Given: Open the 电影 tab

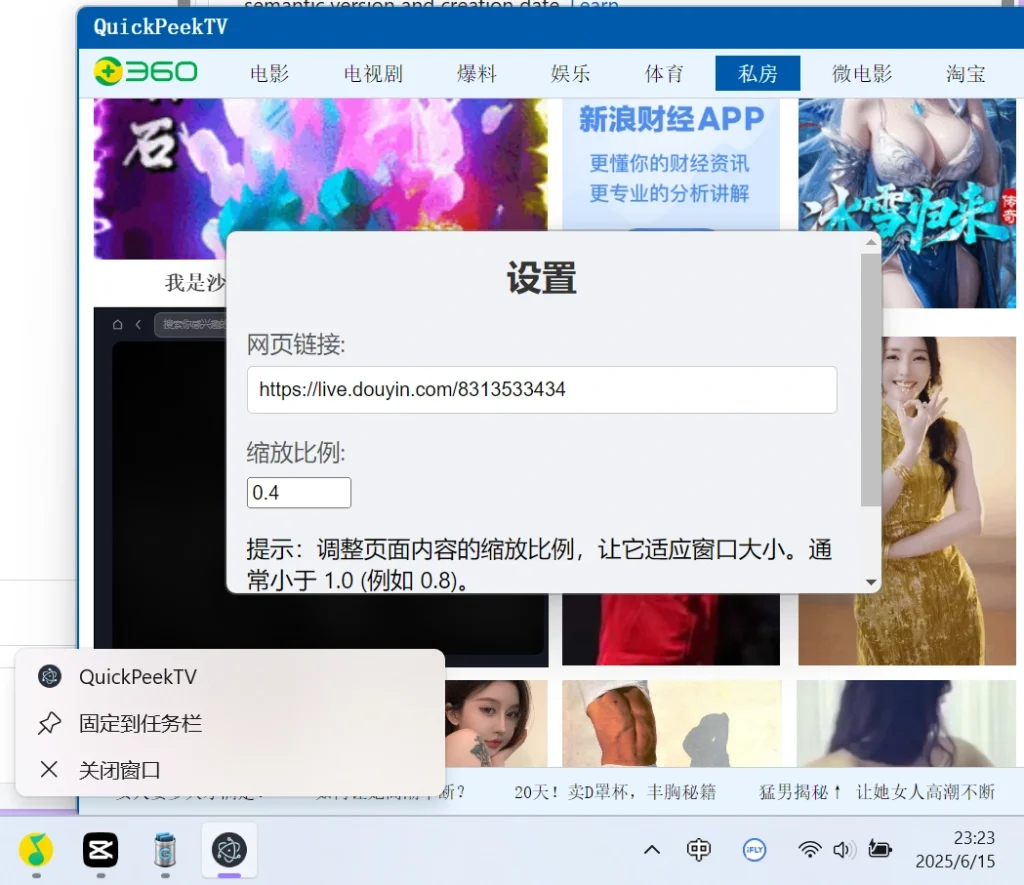Looking at the screenshot, I should point(270,73).
